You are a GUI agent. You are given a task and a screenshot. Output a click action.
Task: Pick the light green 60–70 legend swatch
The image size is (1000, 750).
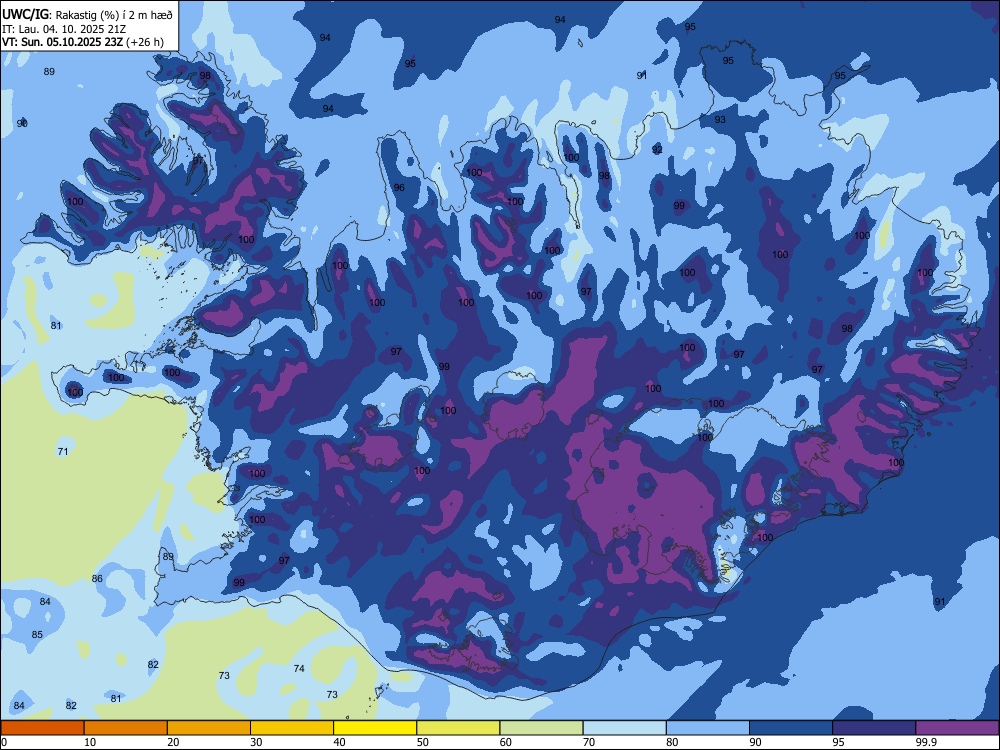(541, 728)
